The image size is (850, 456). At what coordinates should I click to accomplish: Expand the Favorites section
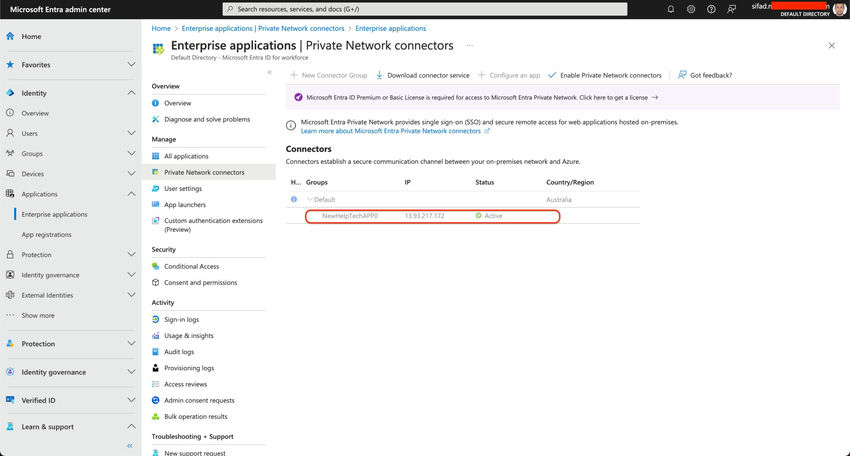click(132, 65)
